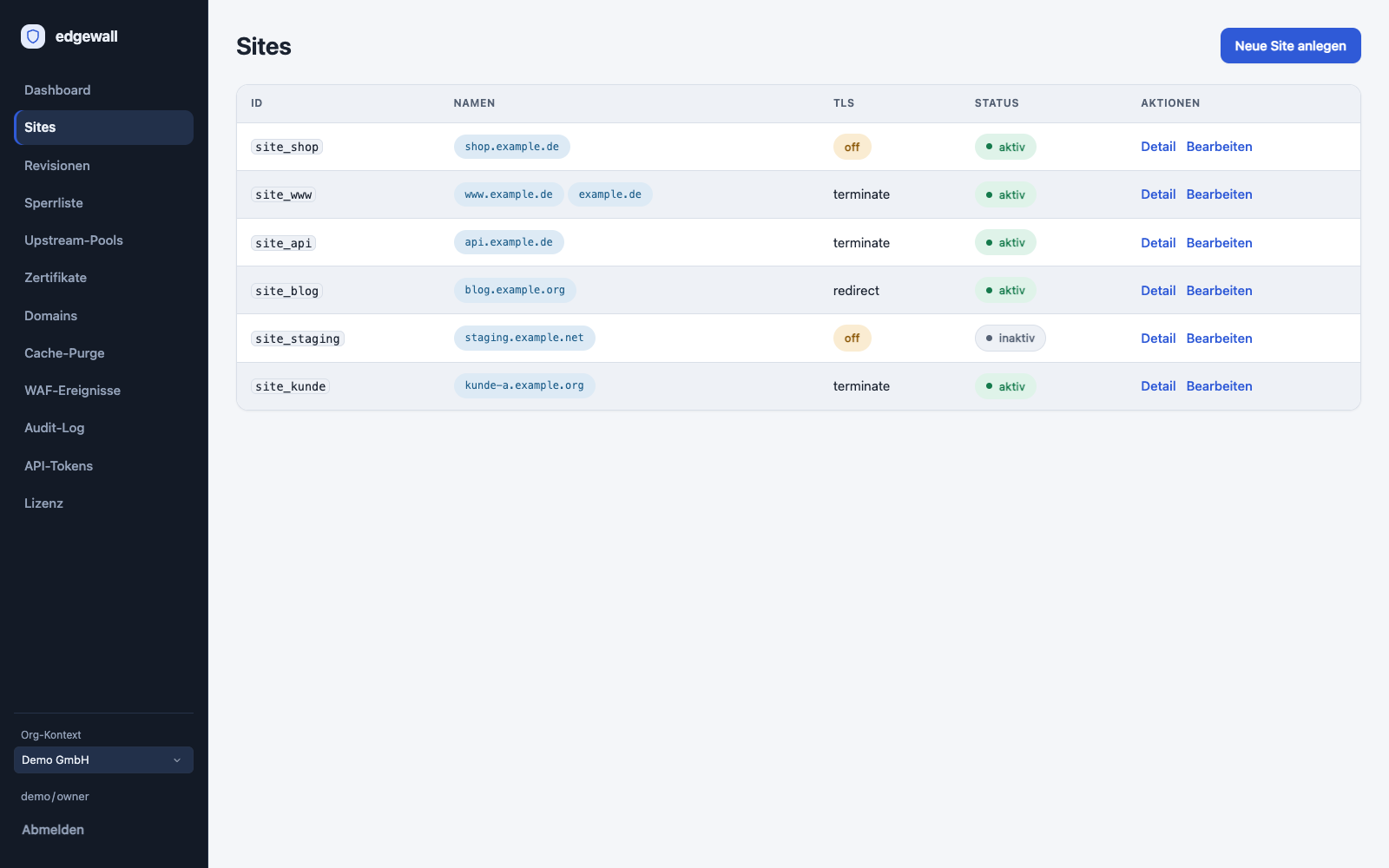Go to Domains page
This screenshot has width=1389, height=868.
click(103, 316)
